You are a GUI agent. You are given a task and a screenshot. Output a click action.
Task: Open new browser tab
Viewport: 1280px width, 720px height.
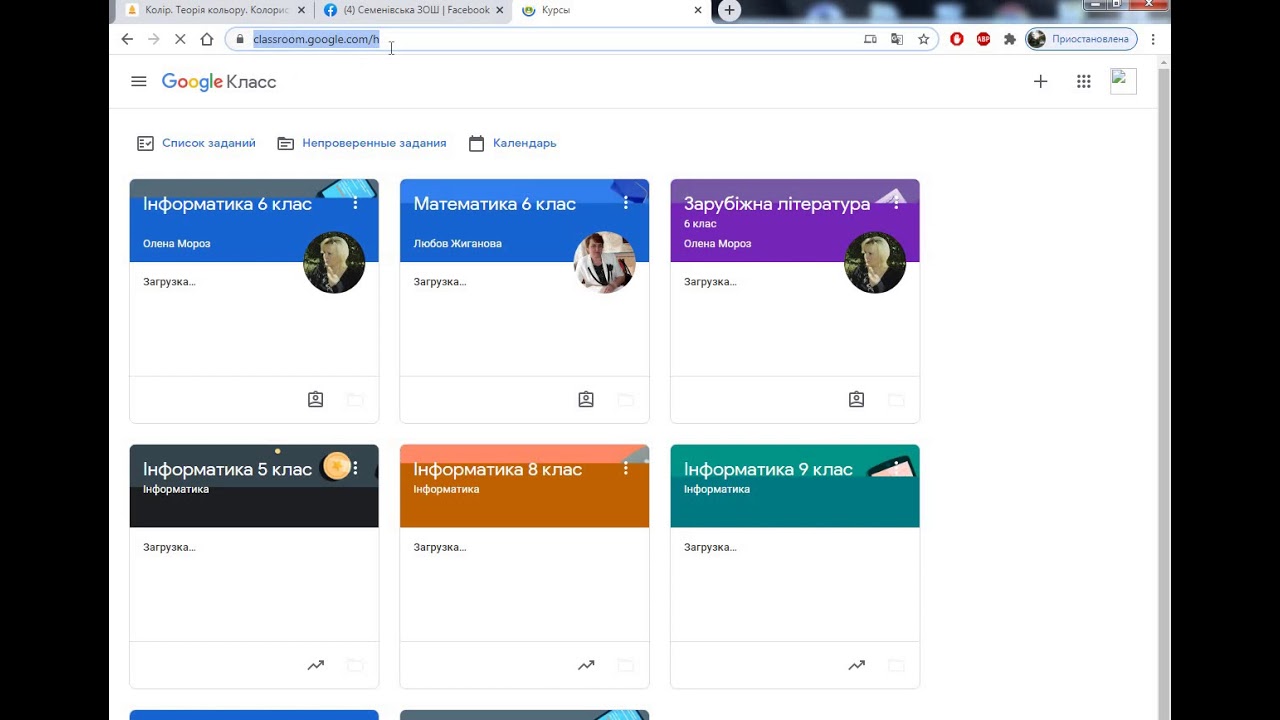pos(729,10)
